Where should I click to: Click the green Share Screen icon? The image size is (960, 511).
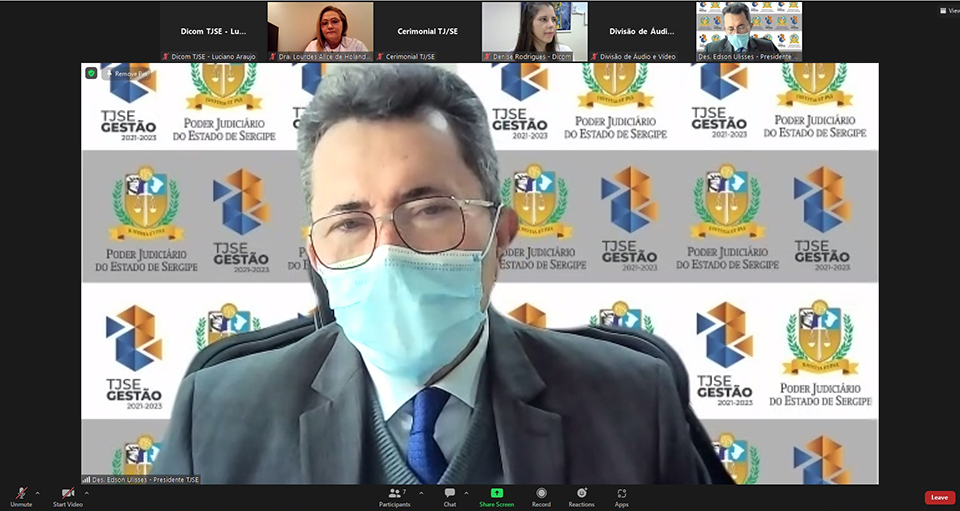click(x=496, y=493)
